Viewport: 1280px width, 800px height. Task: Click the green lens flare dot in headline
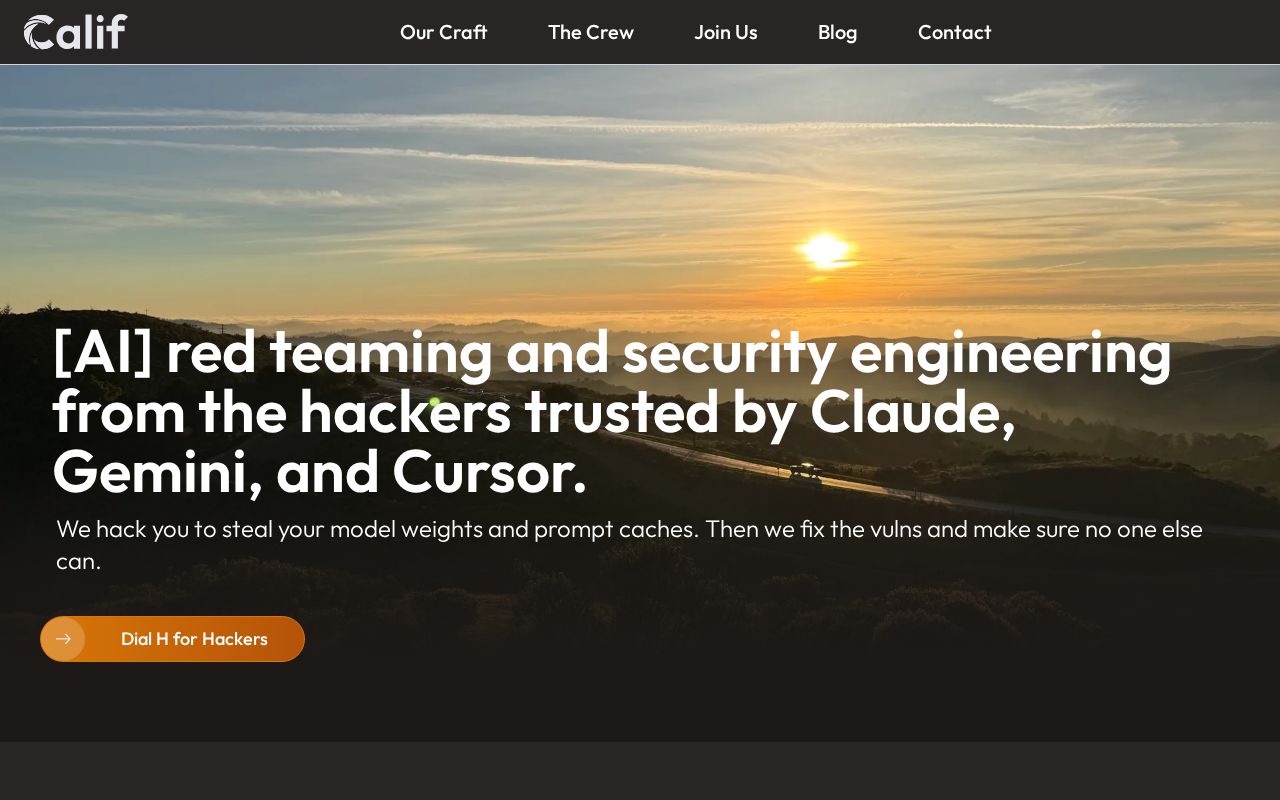(x=434, y=402)
